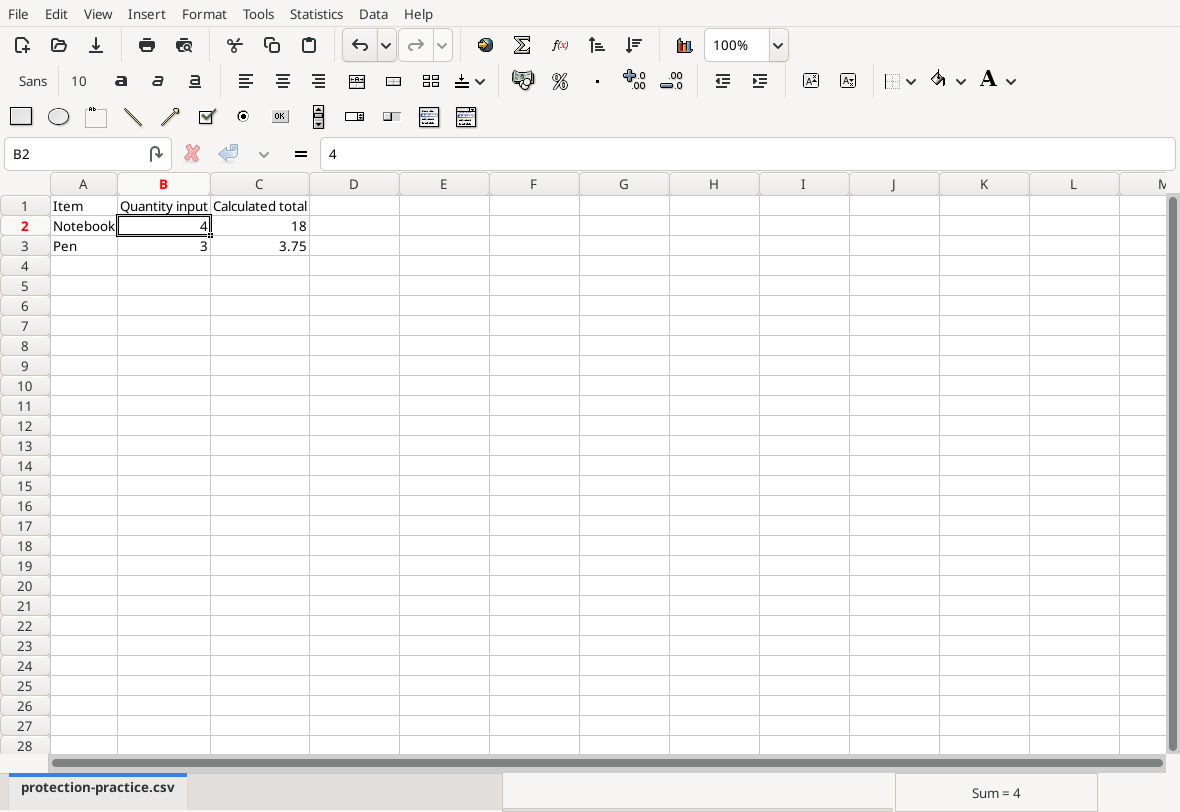Save the current workbook
The width and height of the screenshot is (1180, 812).
pyautogui.click(x=96, y=45)
